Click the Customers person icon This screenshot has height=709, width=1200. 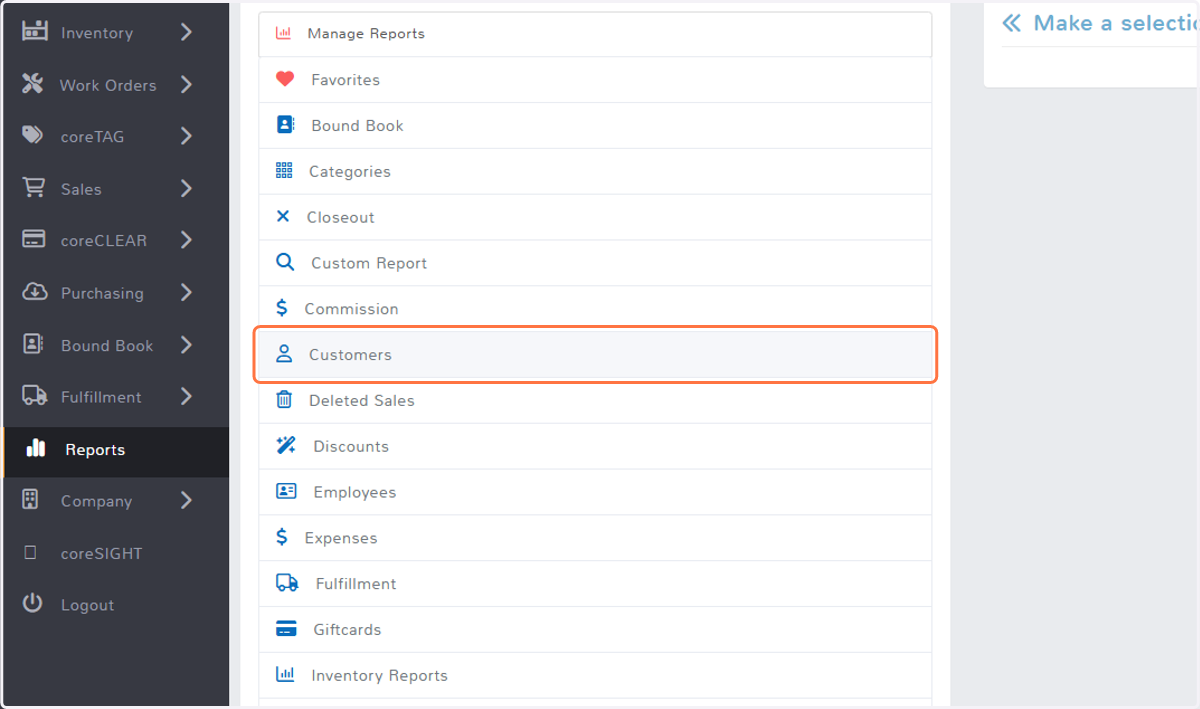(x=284, y=354)
